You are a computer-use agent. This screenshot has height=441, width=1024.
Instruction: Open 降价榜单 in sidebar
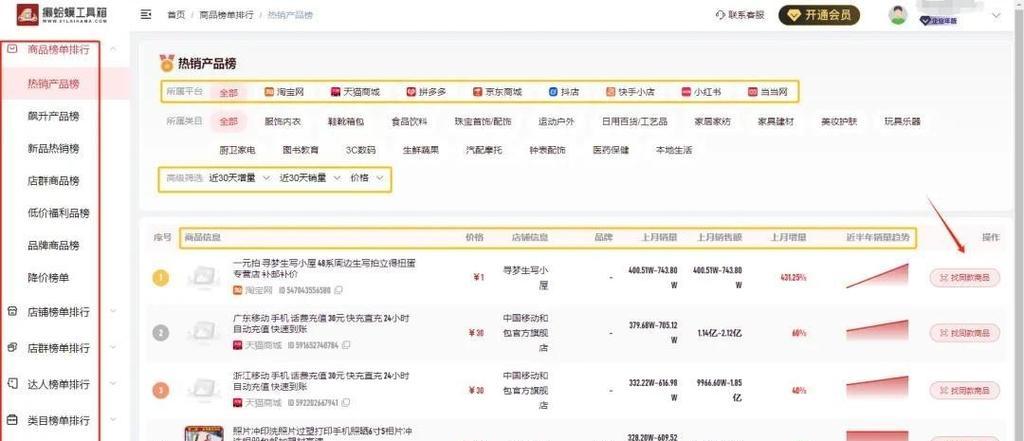(48, 278)
